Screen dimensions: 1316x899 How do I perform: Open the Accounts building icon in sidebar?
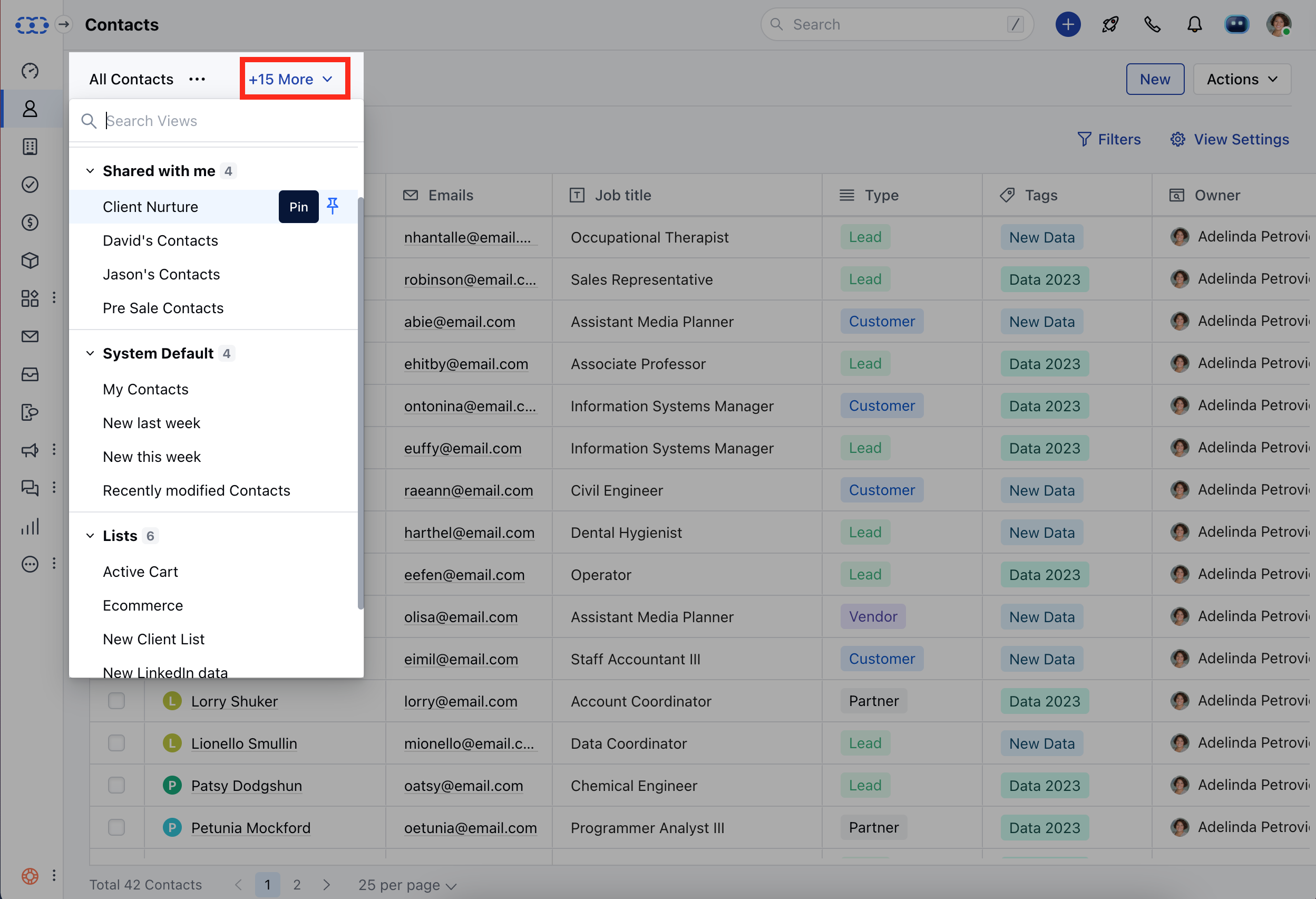tap(30, 147)
